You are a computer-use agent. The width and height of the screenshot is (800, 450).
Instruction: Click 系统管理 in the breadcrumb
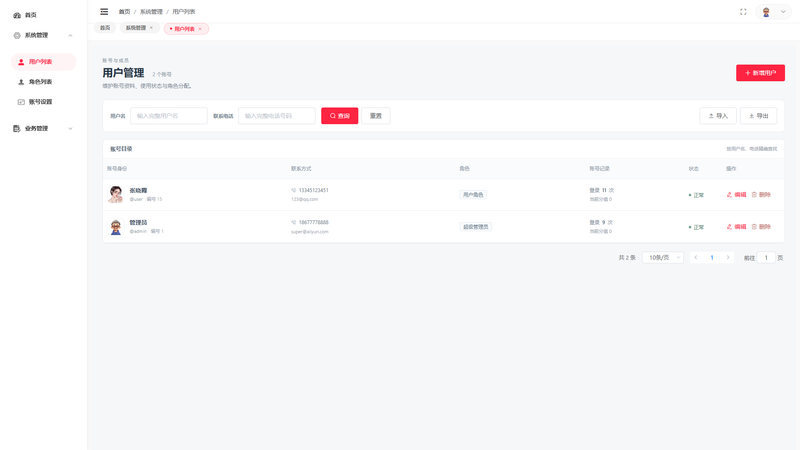(x=151, y=12)
